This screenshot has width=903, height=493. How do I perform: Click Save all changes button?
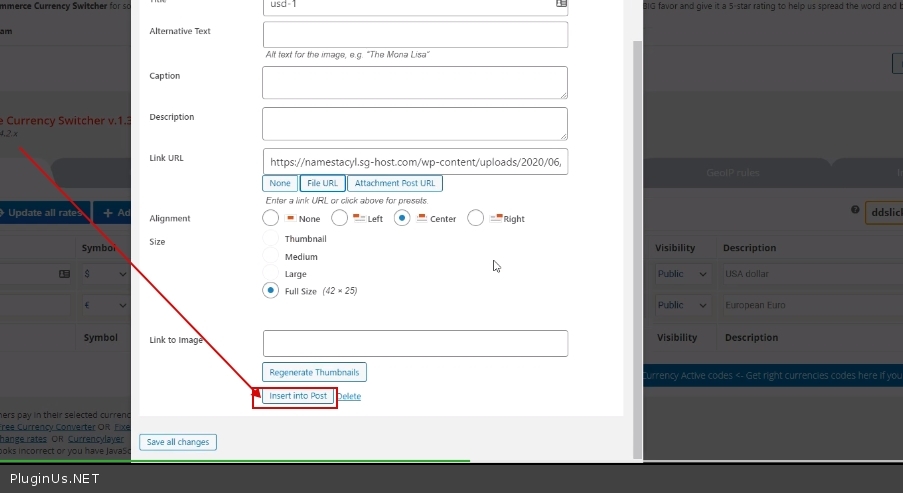[178, 442]
